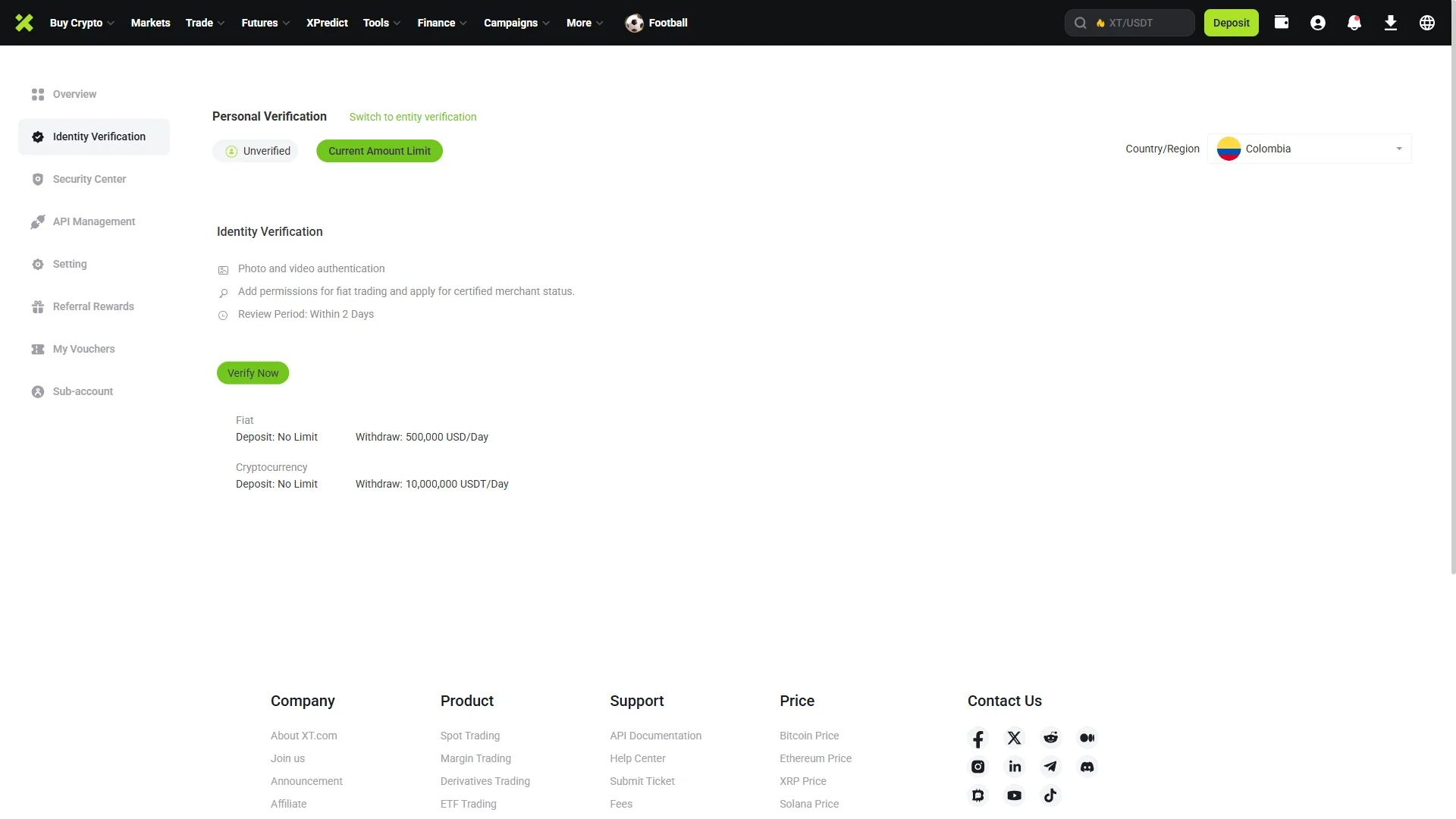The image size is (1456, 819).
Task: Open the Discord social icon
Action: click(1087, 767)
